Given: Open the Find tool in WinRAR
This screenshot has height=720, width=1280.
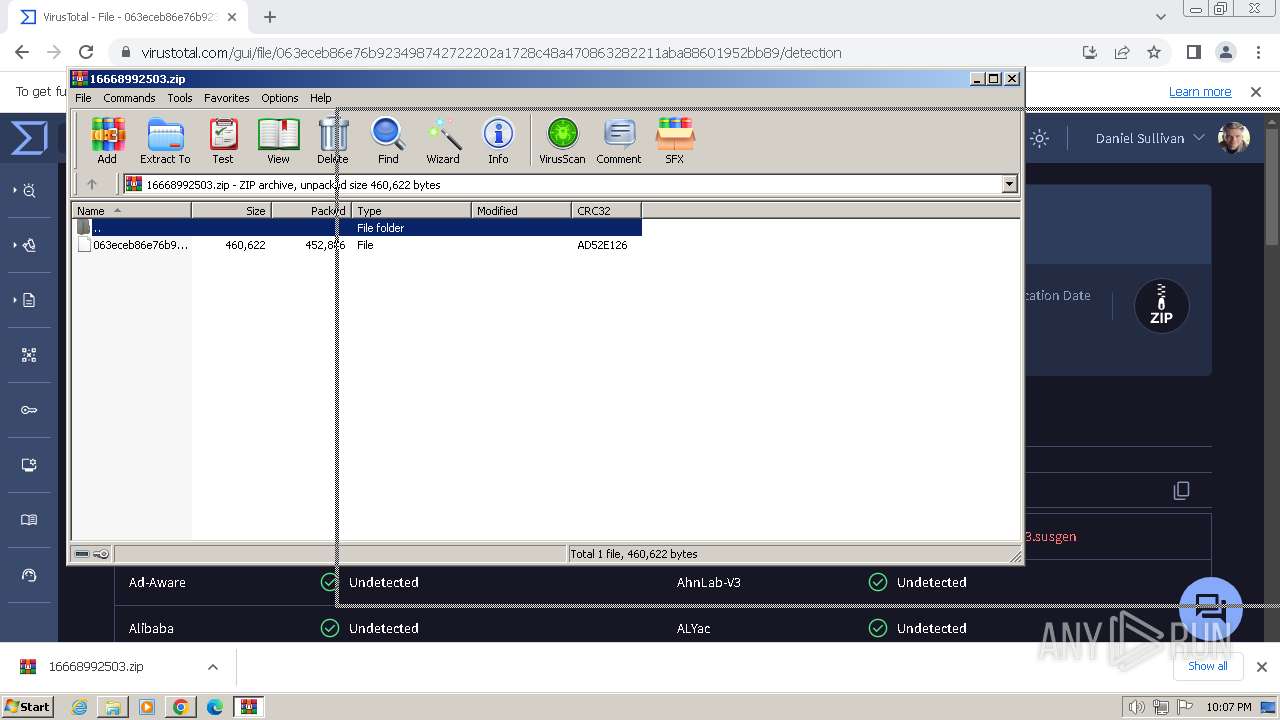Looking at the screenshot, I should coord(388,140).
